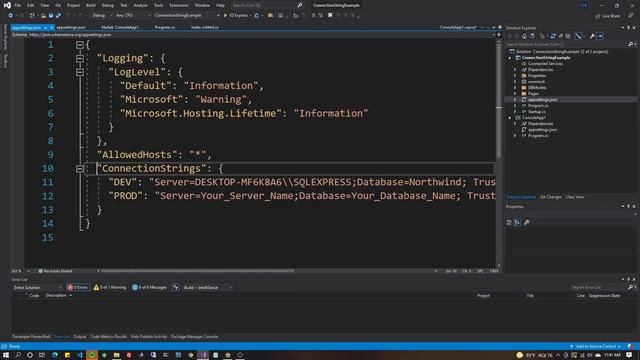Click the Live Share button
This screenshot has width=640, height=360.
pos(608,16)
